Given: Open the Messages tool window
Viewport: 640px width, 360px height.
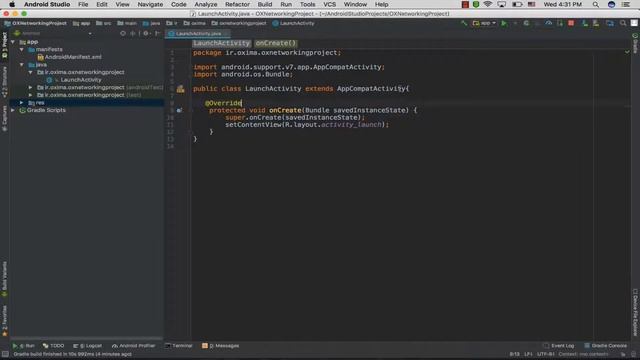Looking at the screenshot, I should point(220,346).
